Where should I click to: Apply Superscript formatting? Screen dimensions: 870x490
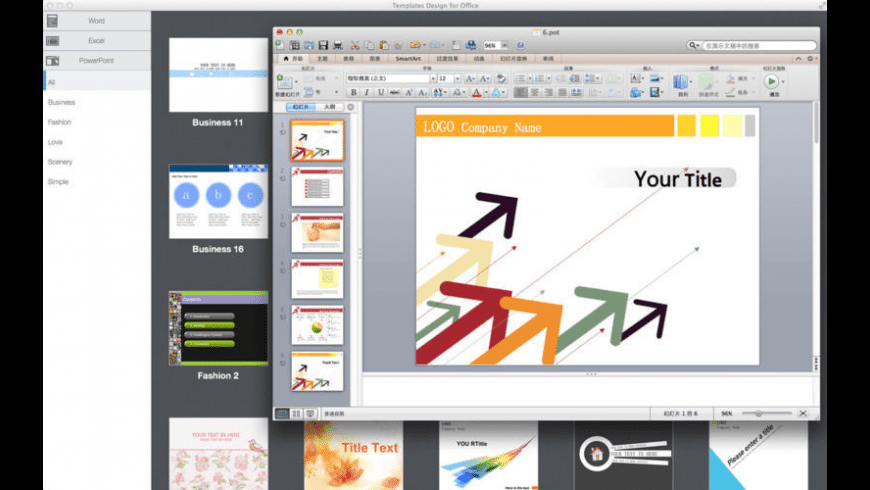point(409,93)
